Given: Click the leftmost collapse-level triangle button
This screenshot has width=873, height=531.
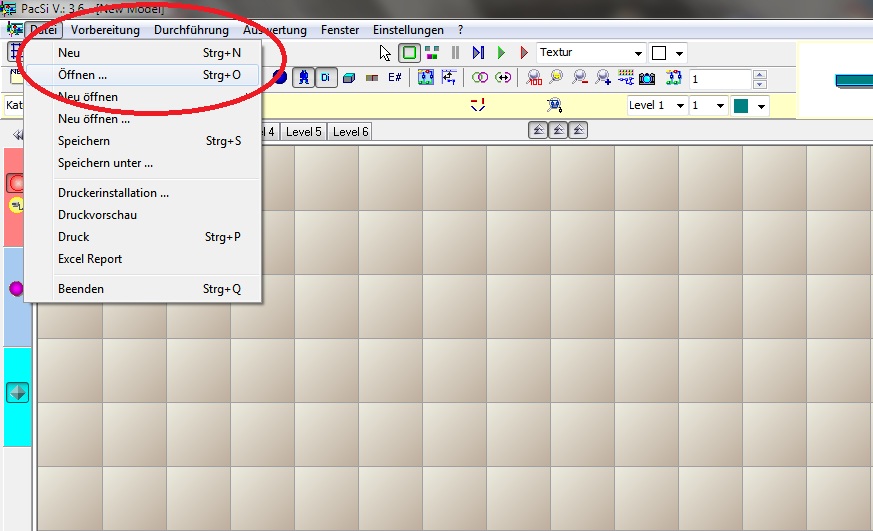Looking at the screenshot, I should click(538, 130).
